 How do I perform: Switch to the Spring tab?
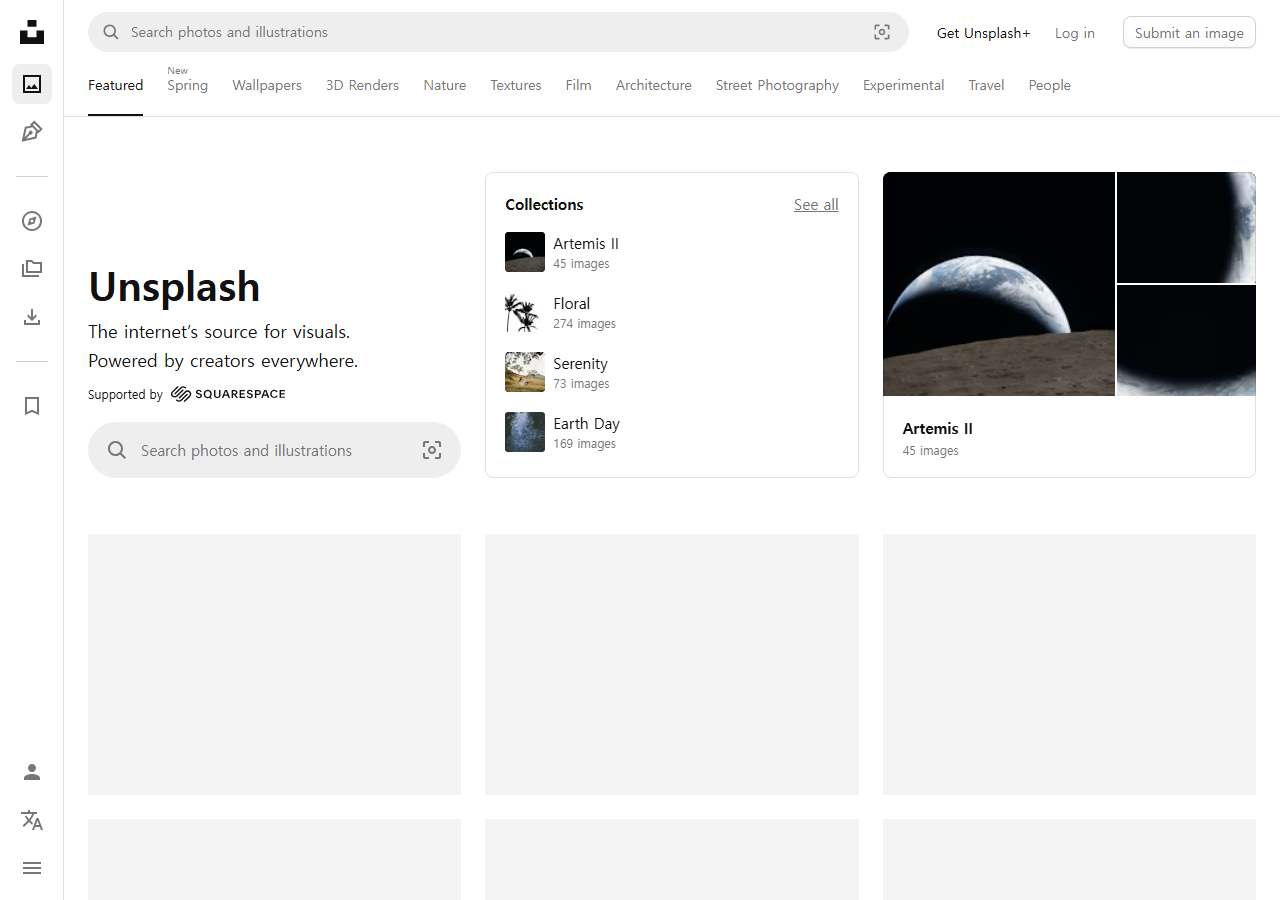(x=187, y=85)
